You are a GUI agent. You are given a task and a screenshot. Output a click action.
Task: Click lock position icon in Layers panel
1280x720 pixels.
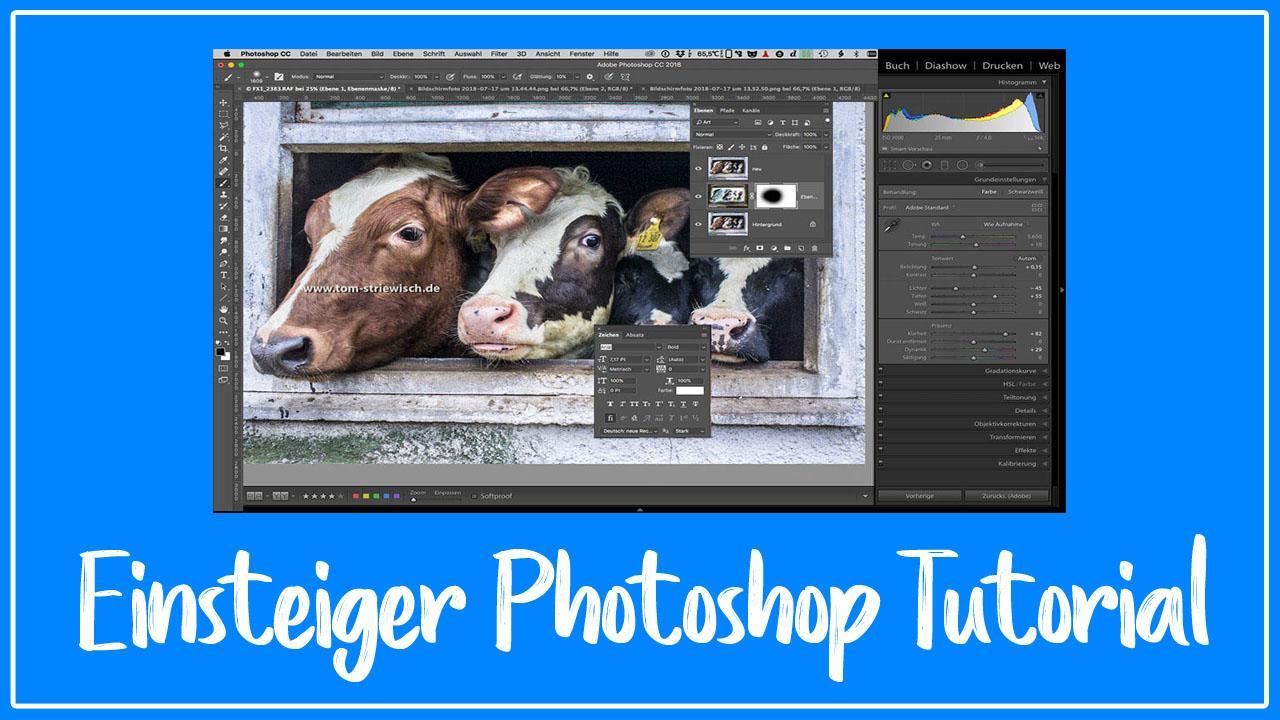pyautogui.click(x=742, y=147)
